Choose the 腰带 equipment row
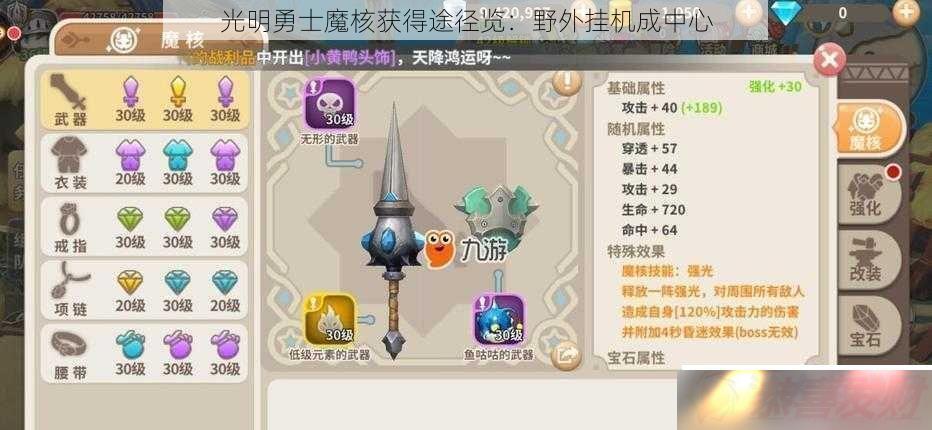 144,353
